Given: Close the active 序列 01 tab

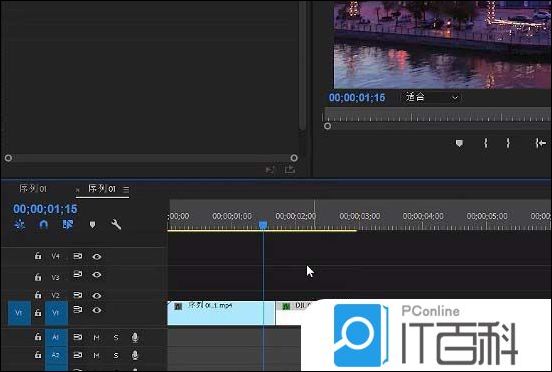Looking at the screenshot, I should [77, 190].
